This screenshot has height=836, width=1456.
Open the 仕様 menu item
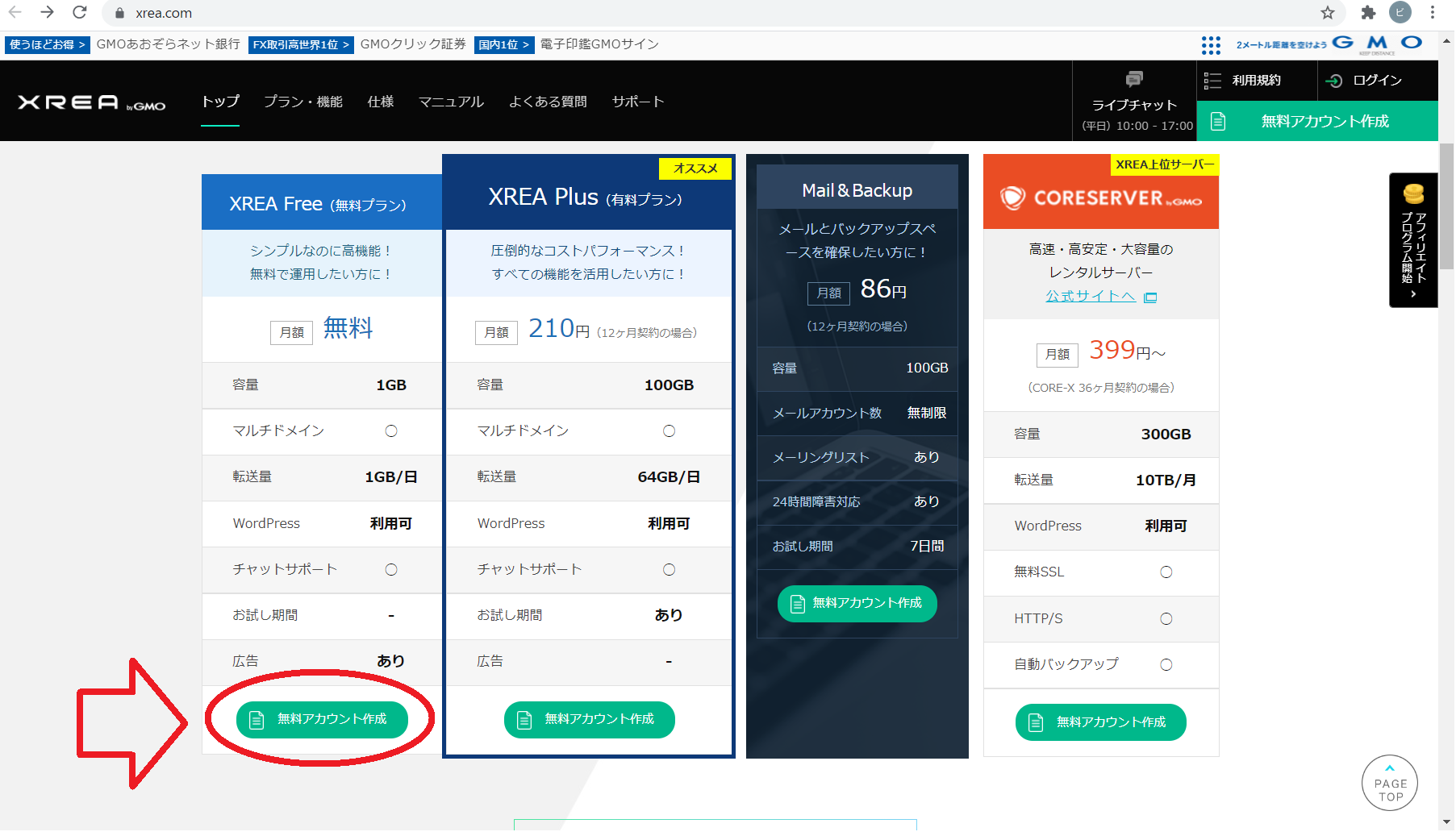pos(381,102)
